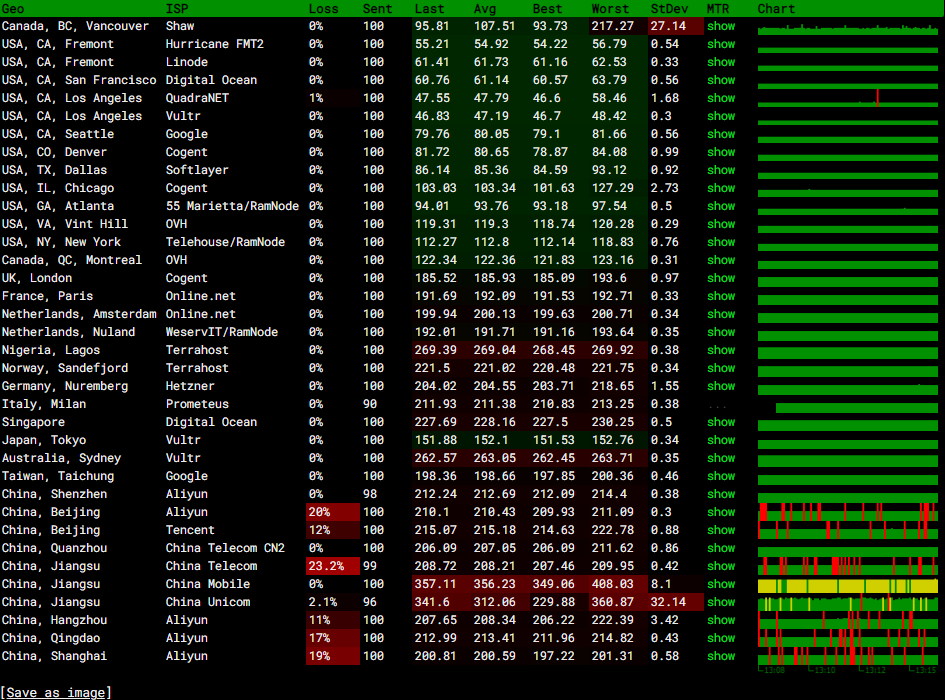Open show link for San Francisco Digital Ocean
Viewport: 945px width, 700px height.
[x=721, y=80]
